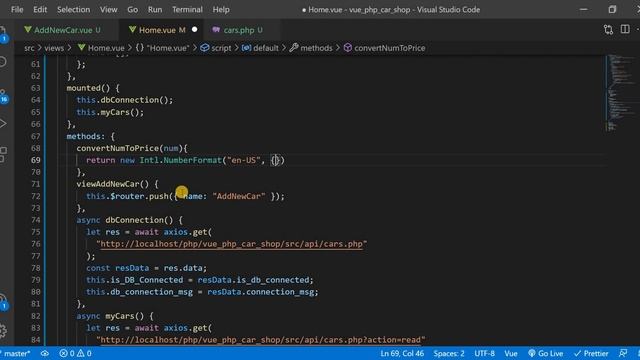Click convertNumToPrice method name on line 68
Viewport: 640px width, 360px height.
click(118, 149)
